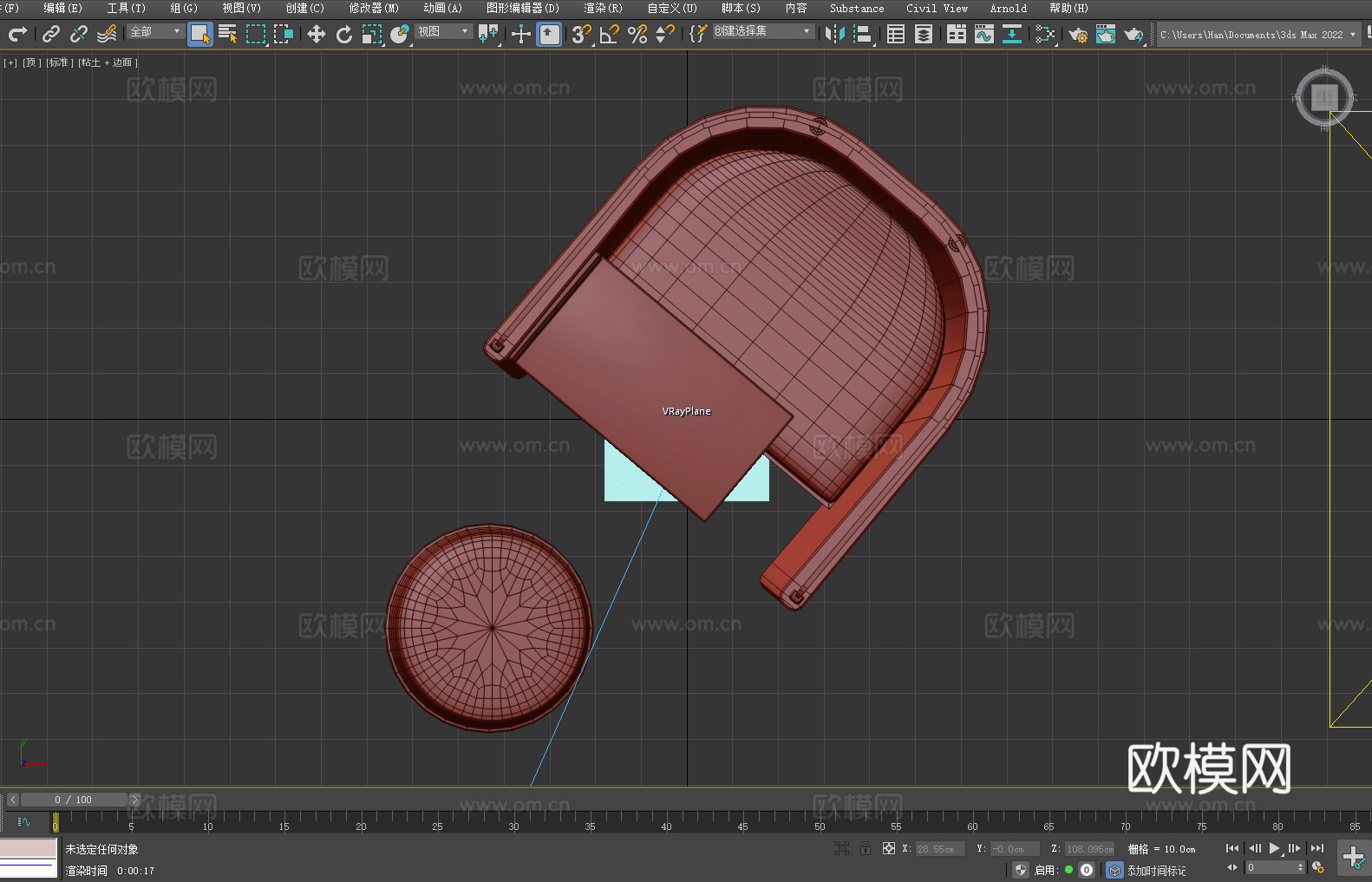The width and height of the screenshot is (1372, 882).
Task: Open Layer Explorer icon
Action: [x=924, y=34]
